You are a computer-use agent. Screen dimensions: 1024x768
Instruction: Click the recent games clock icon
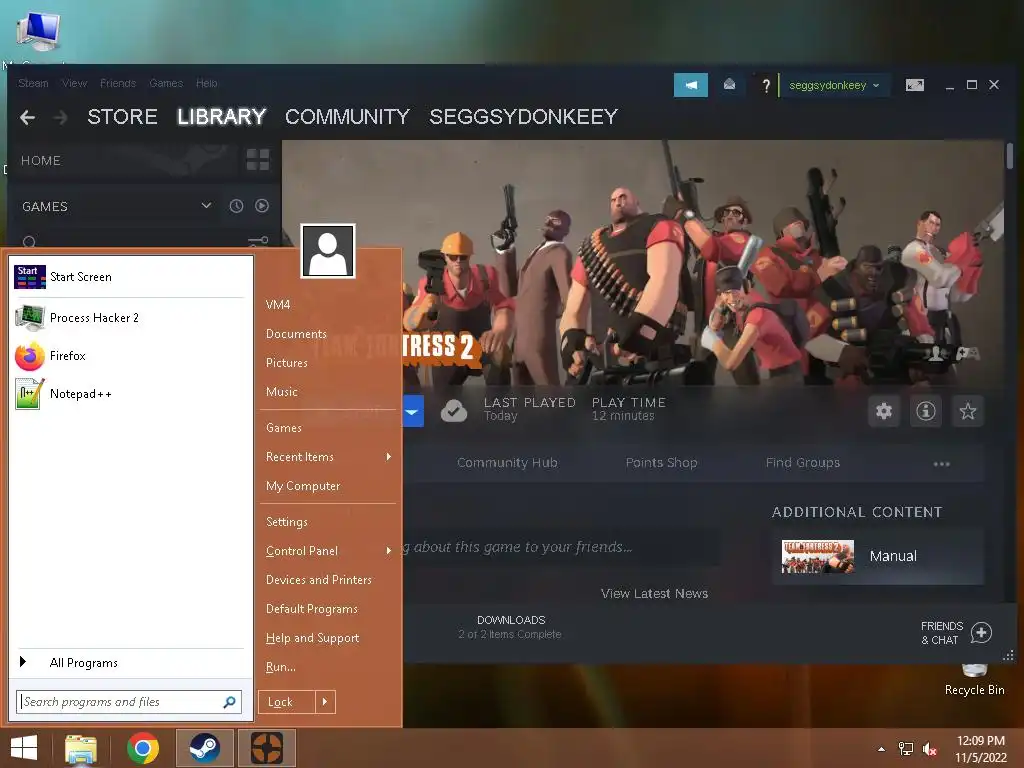[x=236, y=206]
